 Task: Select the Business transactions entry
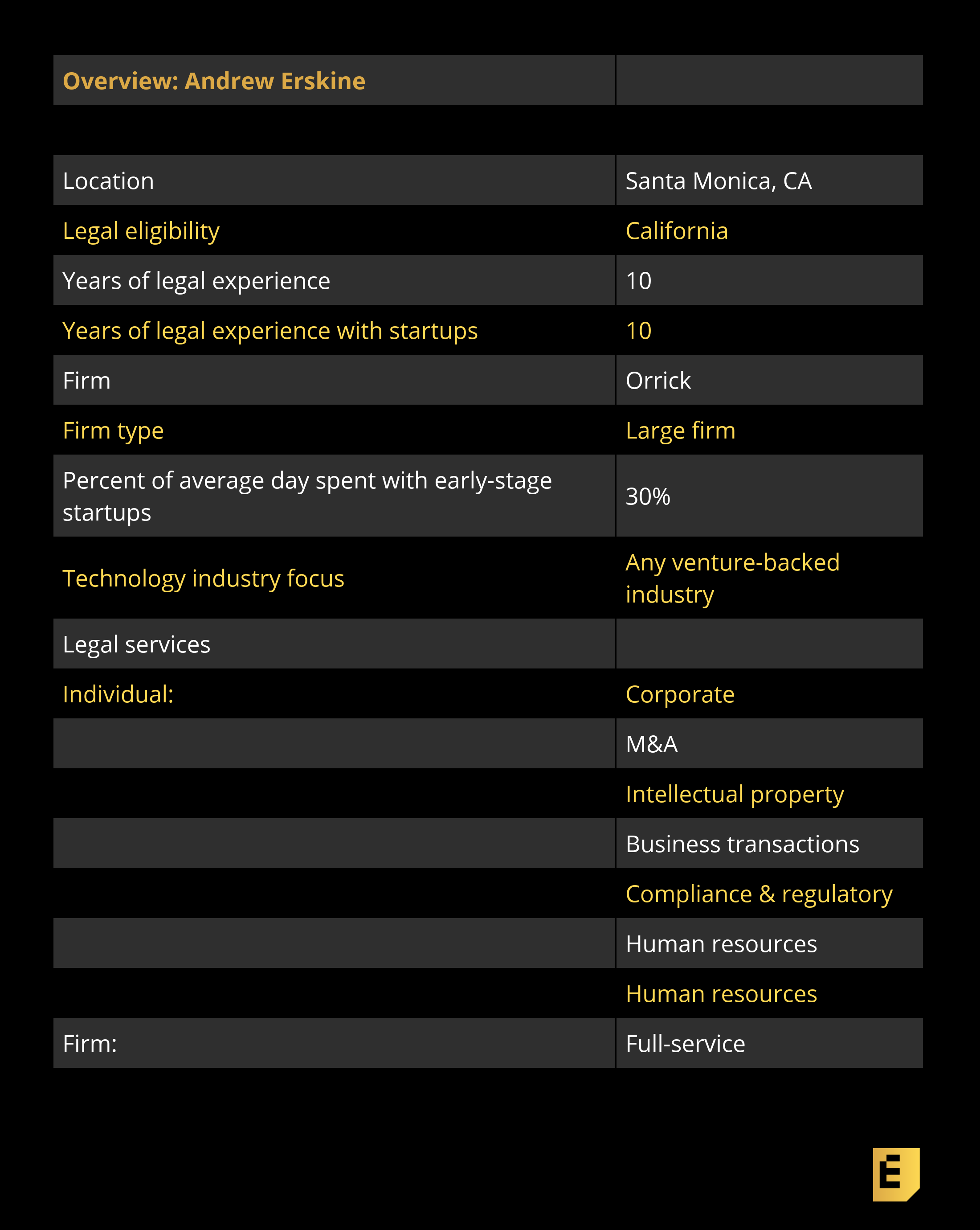[x=742, y=844]
